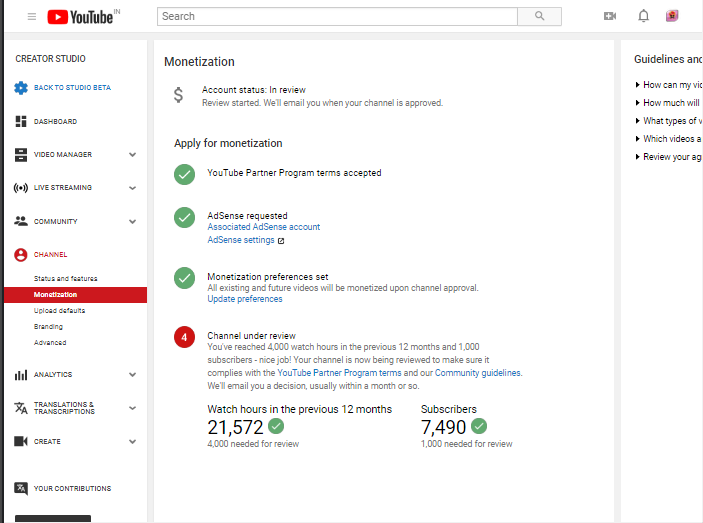703x523 pixels.
Task: Open the Dashboard menu item
Action: click(55, 121)
